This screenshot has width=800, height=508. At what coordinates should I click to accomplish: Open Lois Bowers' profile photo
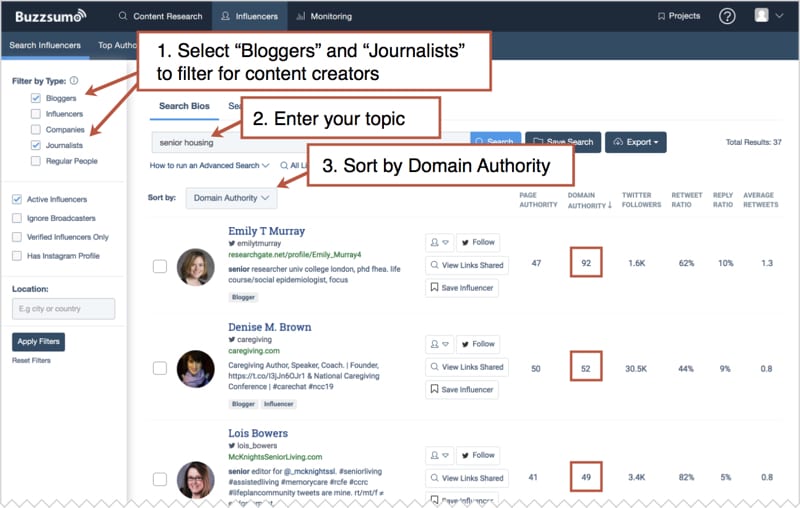(x=195, y=479)
